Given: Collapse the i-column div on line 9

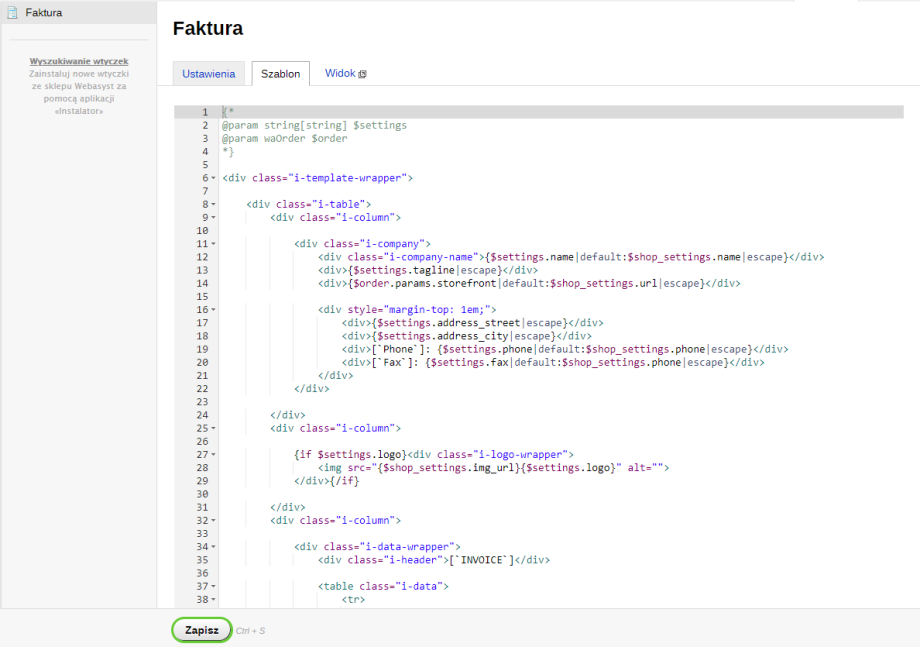Looking at the screenshot, I should (x=214, y=217).
